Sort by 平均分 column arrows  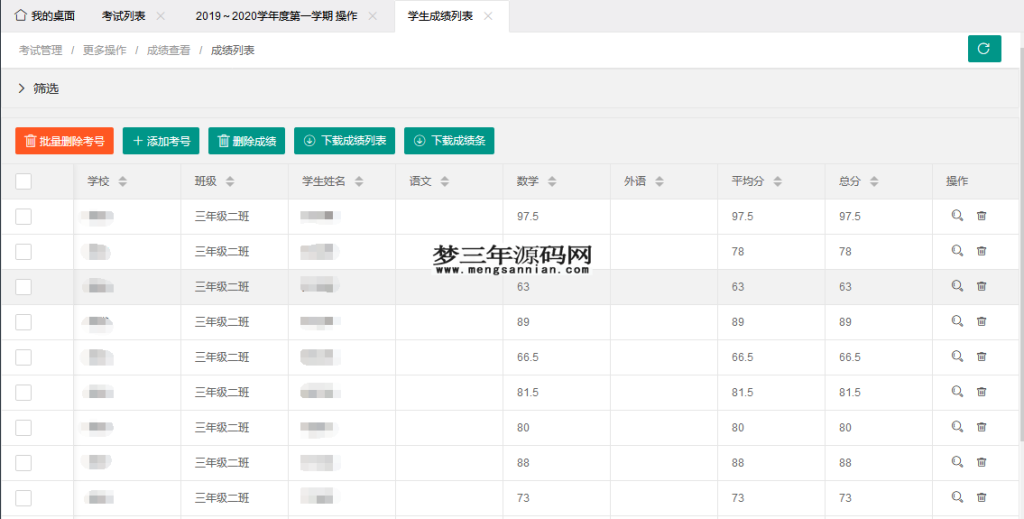pos(778,181)
